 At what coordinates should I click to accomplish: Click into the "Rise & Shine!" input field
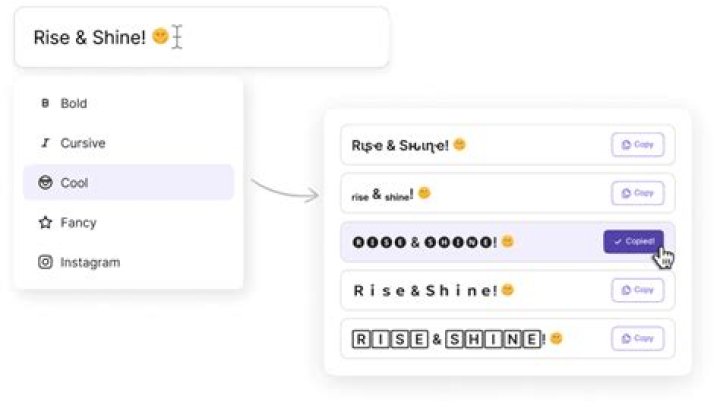[x=202, y=37]
